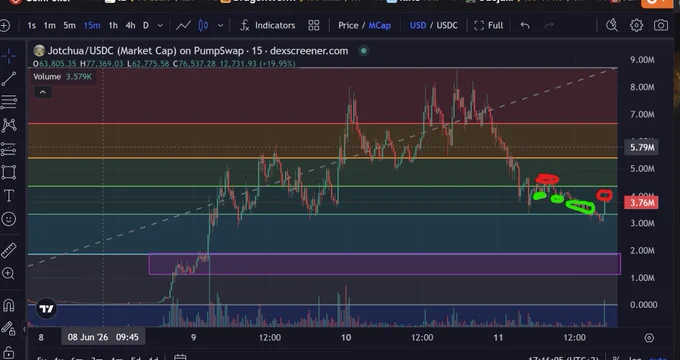This screenshot has height=360, width=680.
Task: Set interval to 5m
Action: click(x=69, y=26)
